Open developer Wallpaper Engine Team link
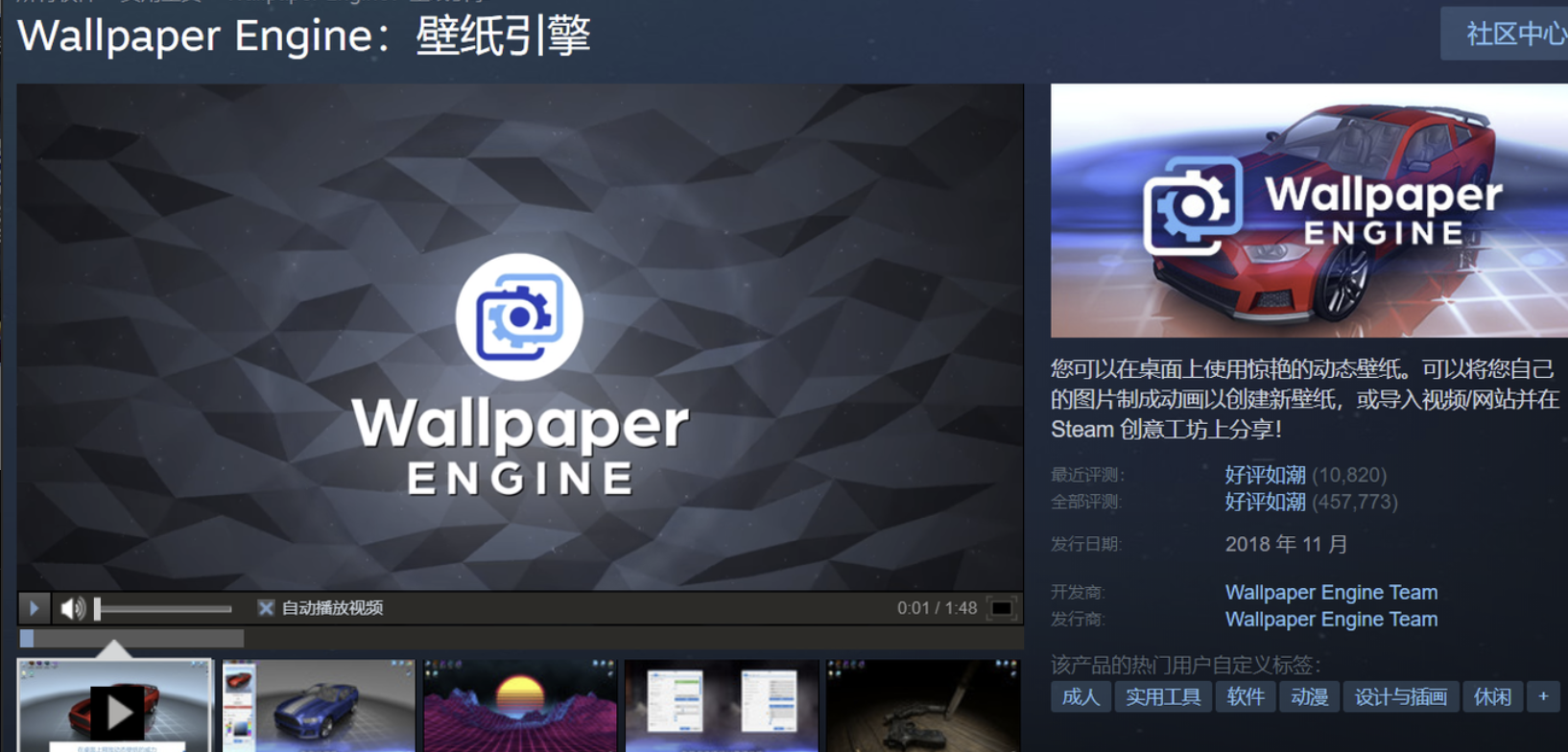 pos(1331,592)
